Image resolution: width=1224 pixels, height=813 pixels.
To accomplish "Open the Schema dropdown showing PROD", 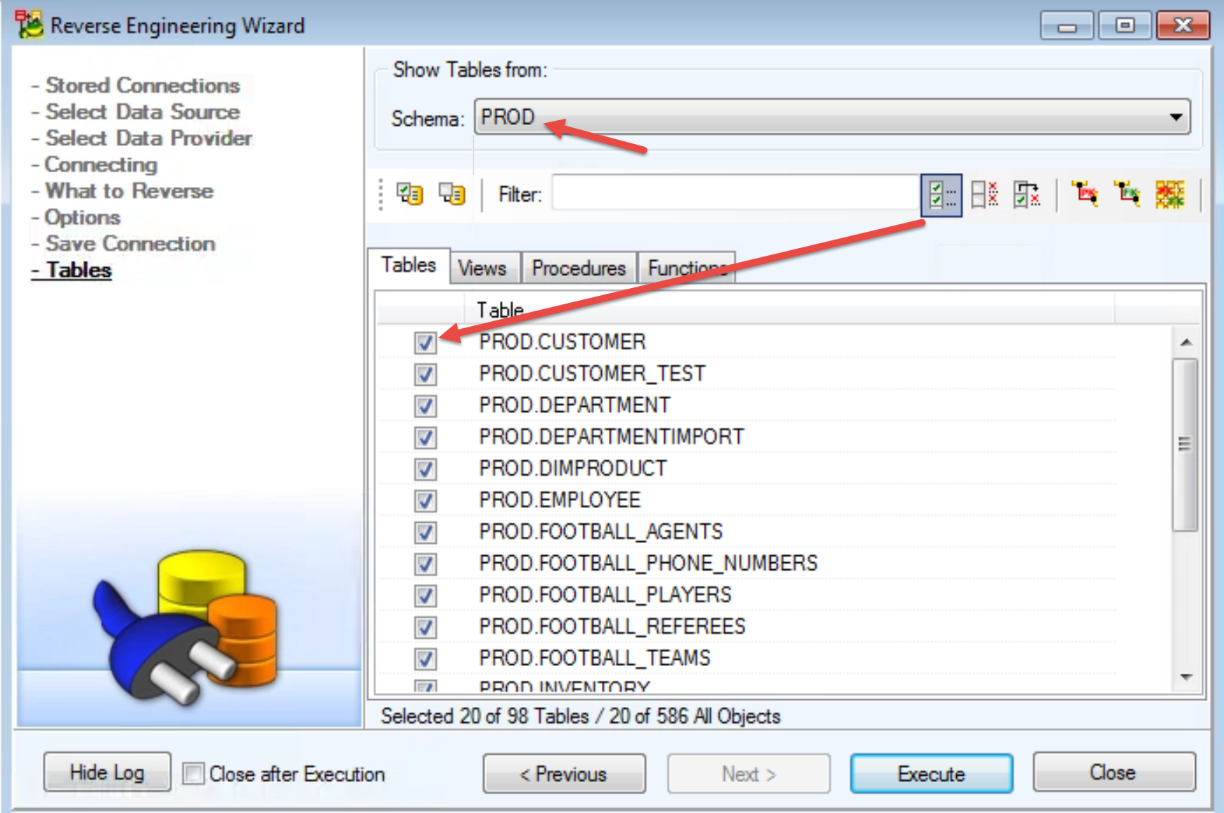I will (x=832, y=117).
